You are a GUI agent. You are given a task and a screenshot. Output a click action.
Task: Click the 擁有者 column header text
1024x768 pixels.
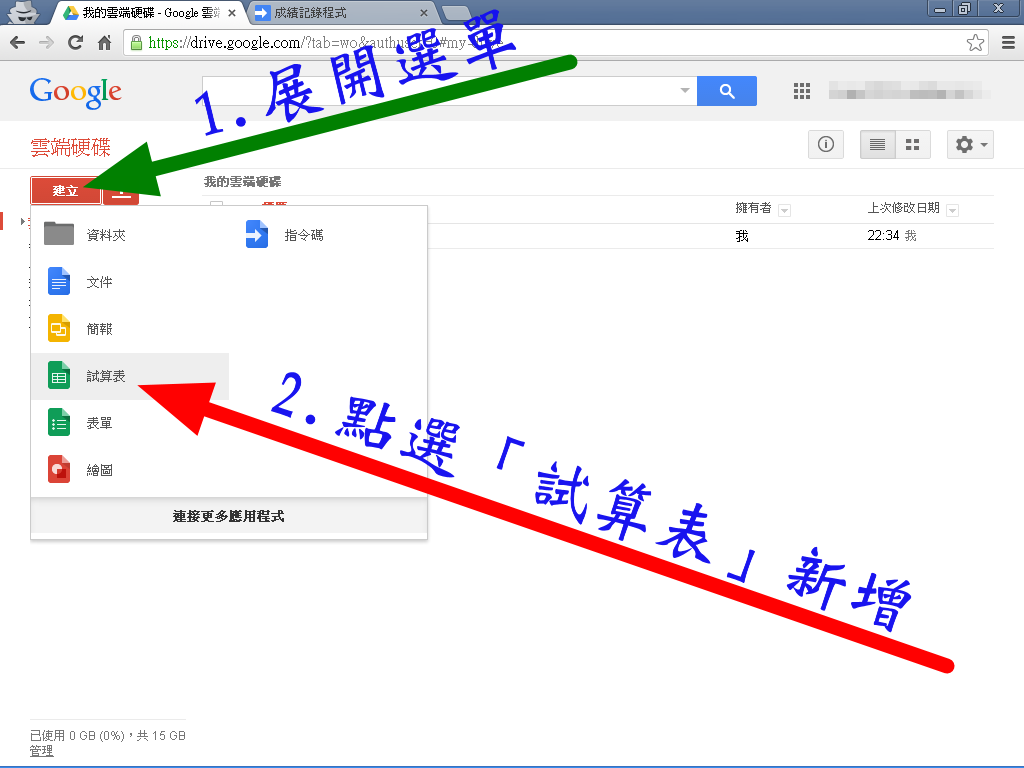pyautogui.click(x=753, y=208)
